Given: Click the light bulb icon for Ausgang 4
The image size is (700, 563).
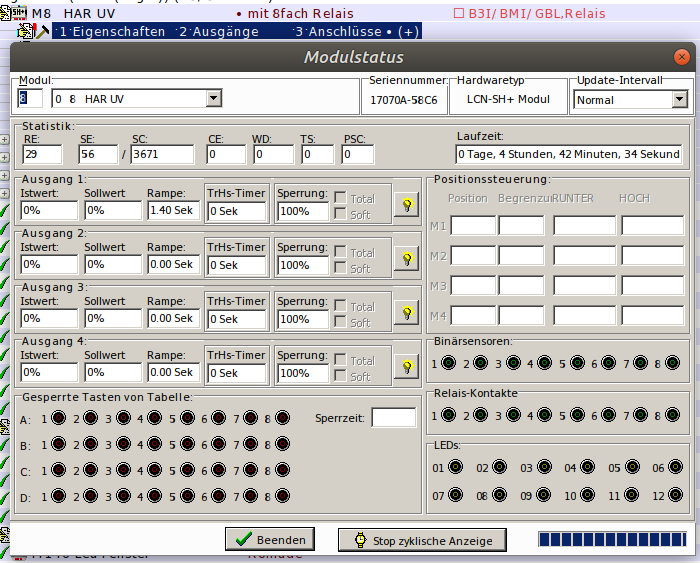Looking at the screenshot, I should (x=407, y=366).
